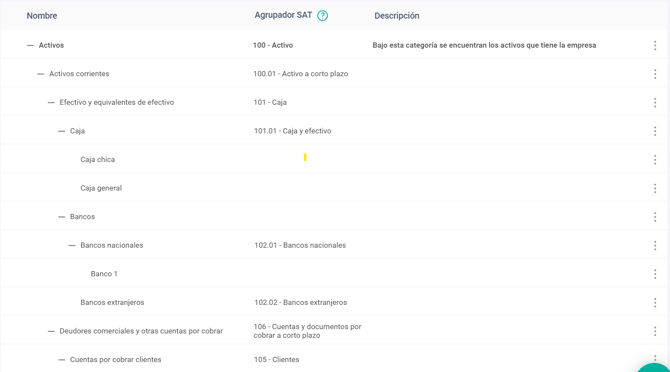670x372 pixels.
Task: Select Cuentas por cobrar clientes name
Action: coord(115,360)
